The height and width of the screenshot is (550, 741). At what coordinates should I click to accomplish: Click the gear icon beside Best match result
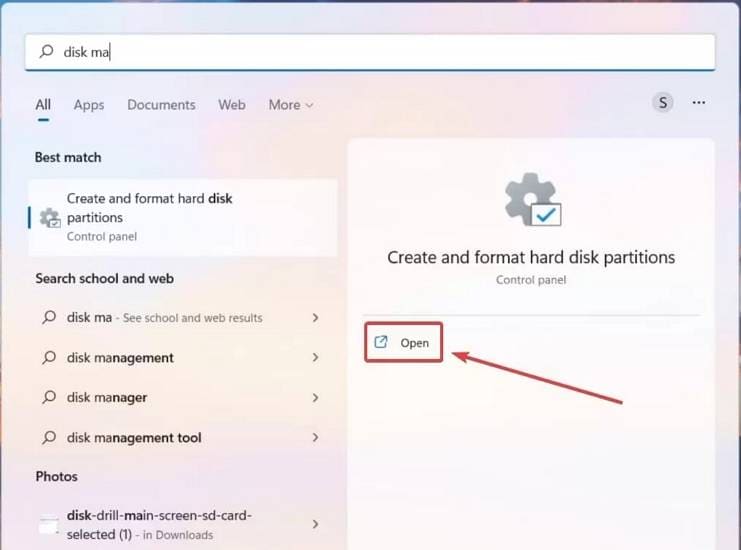50,218
